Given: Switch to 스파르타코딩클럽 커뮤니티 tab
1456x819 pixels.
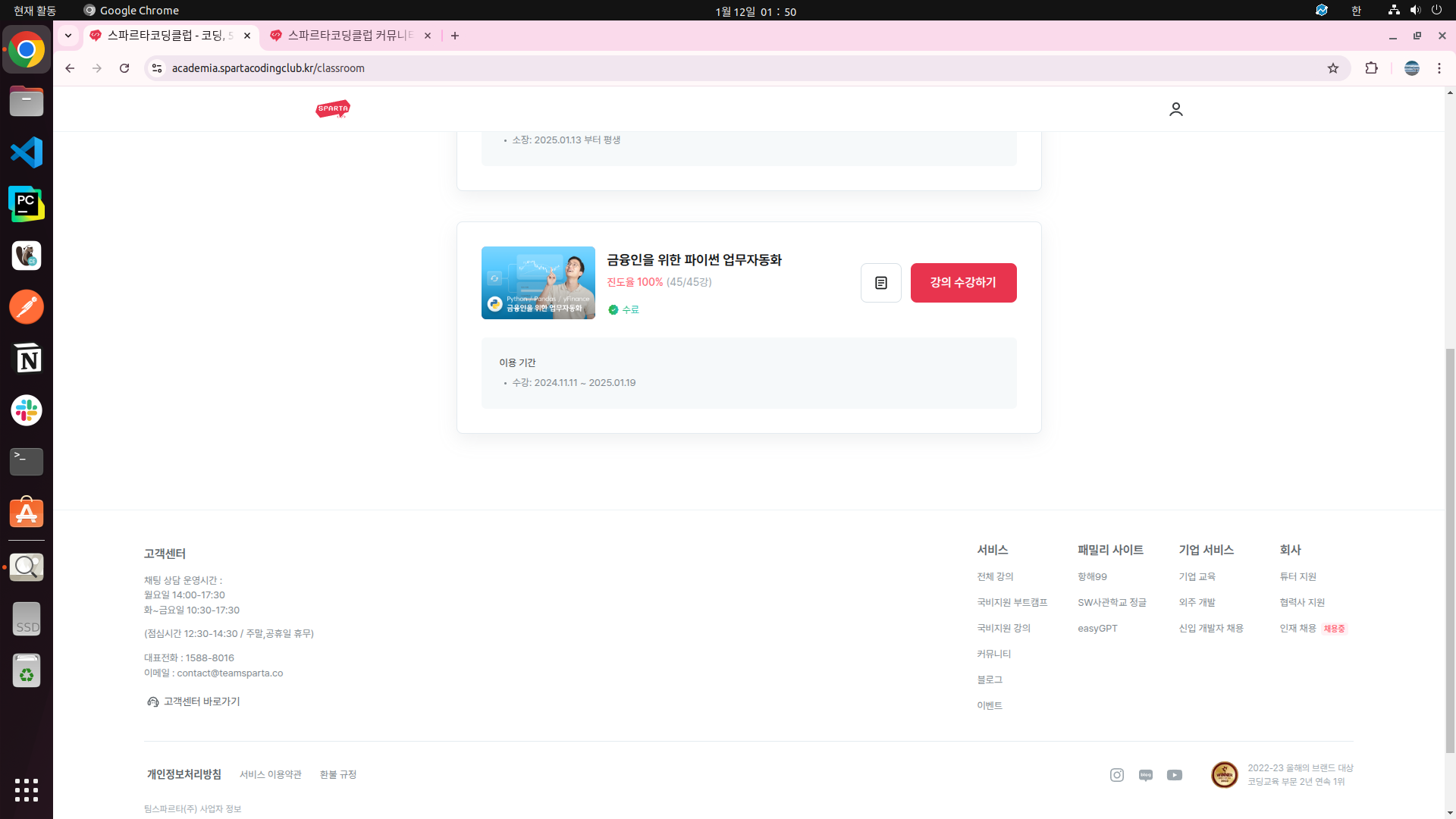Looking at the screenshot, I should (350, 36).
